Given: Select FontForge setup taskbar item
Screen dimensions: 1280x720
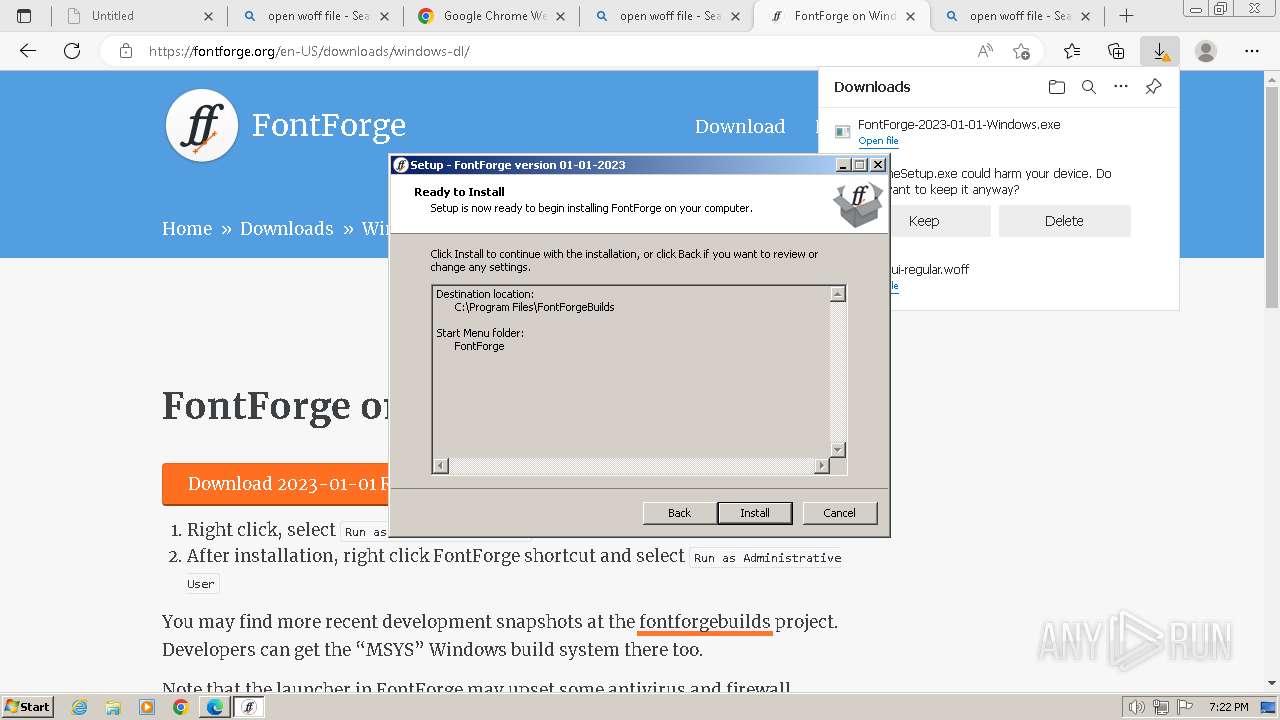Looking at the screenshot, I should point(249,707).
